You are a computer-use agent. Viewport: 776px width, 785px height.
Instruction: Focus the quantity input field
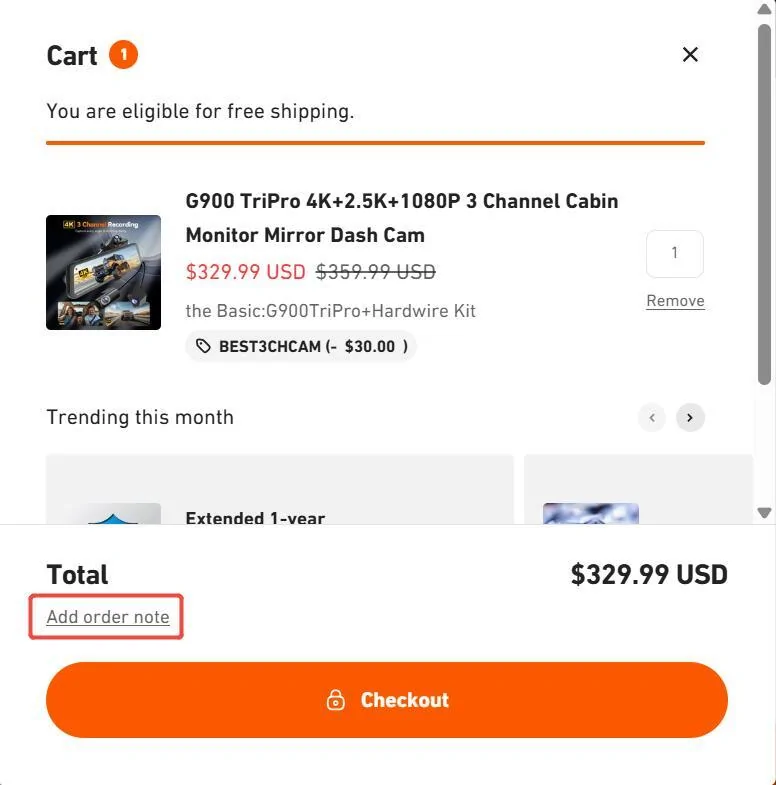tap(674, 253)
